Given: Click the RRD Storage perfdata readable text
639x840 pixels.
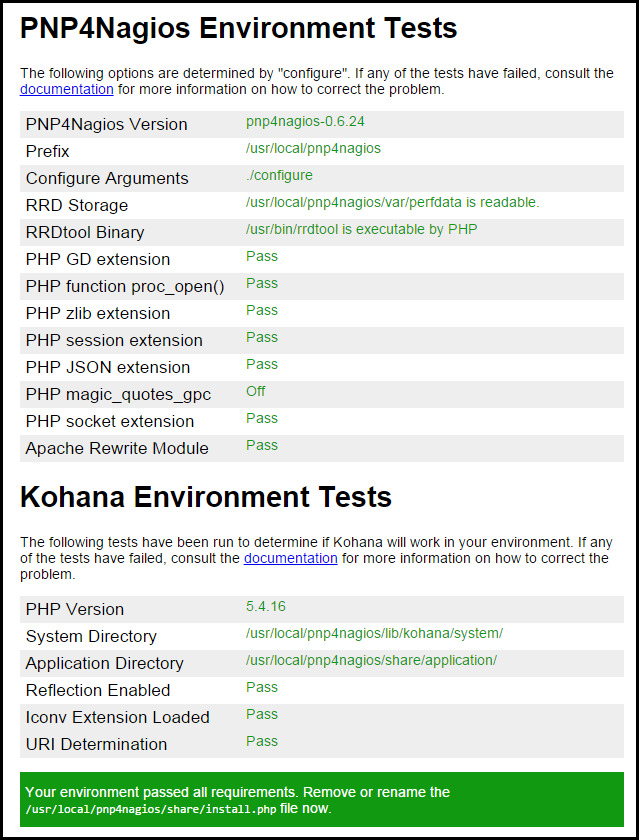Looking at the screenshot, I should (392, 202).
